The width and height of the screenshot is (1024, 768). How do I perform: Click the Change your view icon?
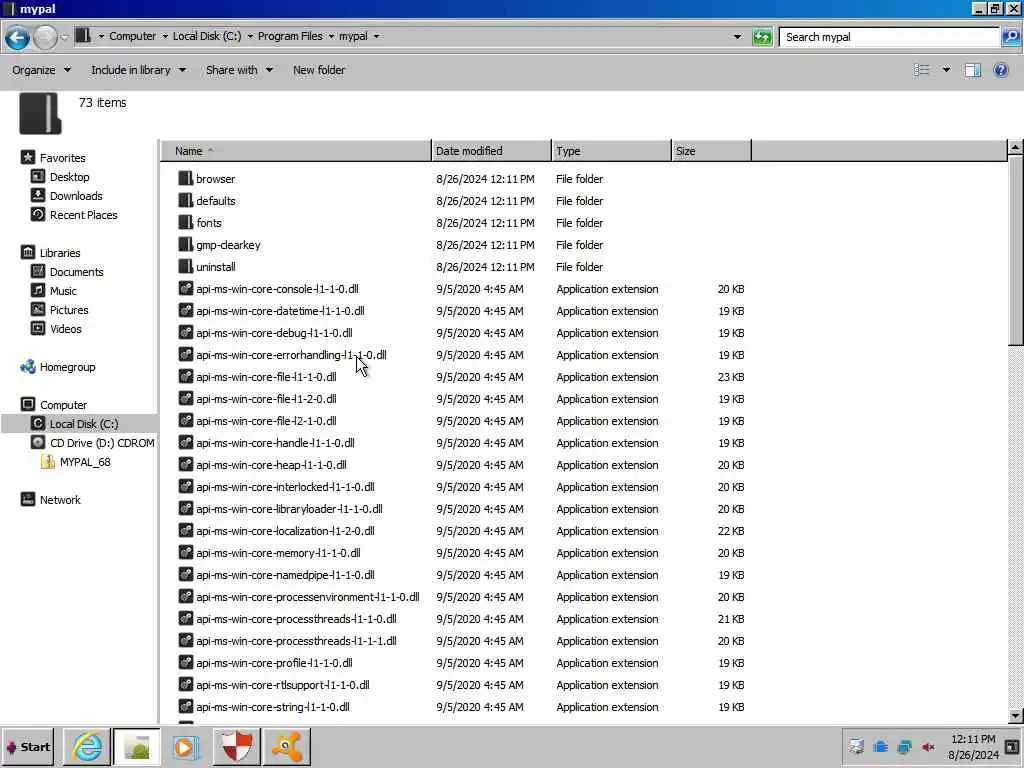[921, 70]
